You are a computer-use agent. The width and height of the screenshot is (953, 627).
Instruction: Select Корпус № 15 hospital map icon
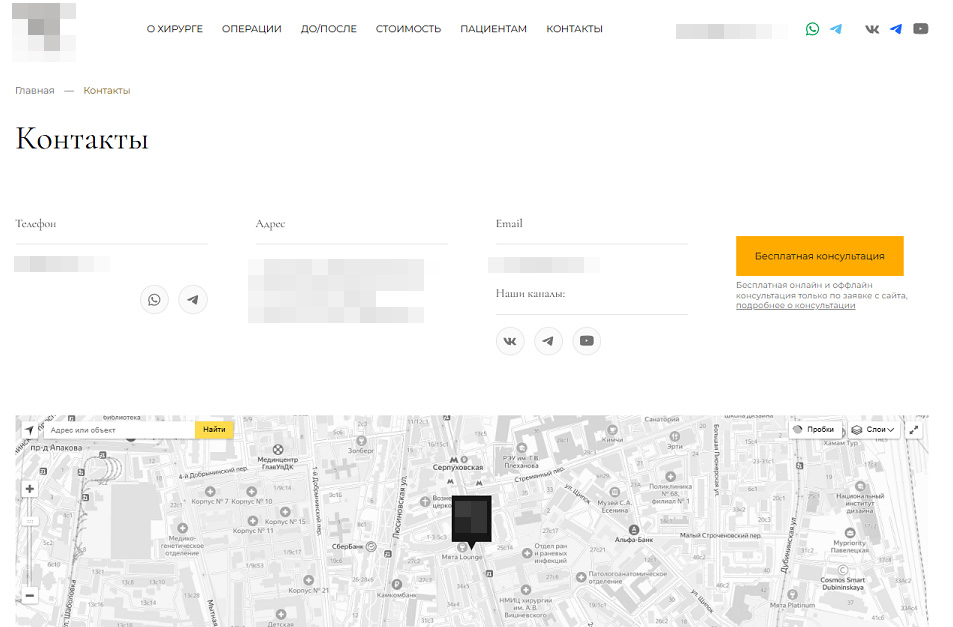tap(285, 512)
